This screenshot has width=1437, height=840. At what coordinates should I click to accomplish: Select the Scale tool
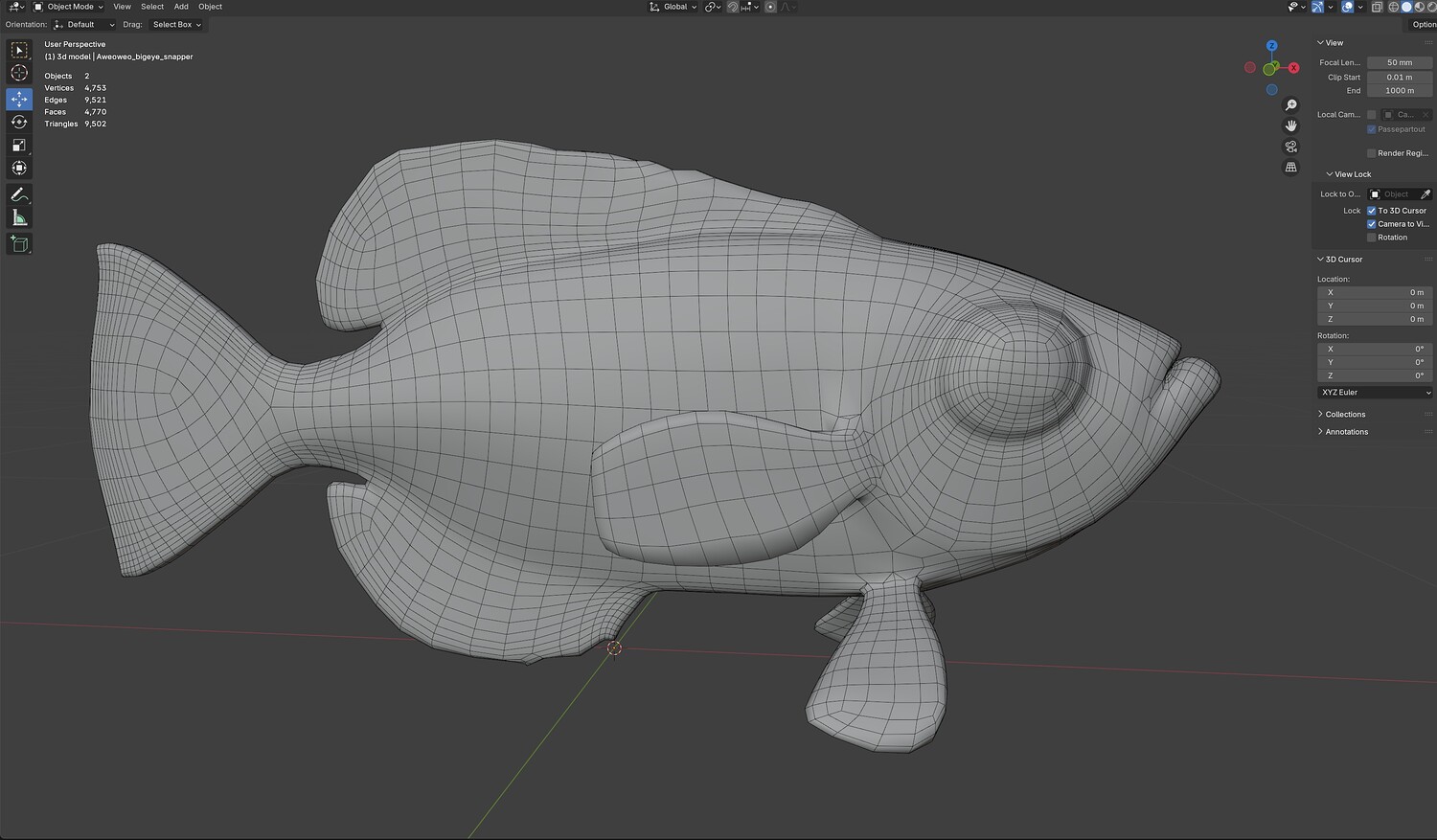coord(19,145)
